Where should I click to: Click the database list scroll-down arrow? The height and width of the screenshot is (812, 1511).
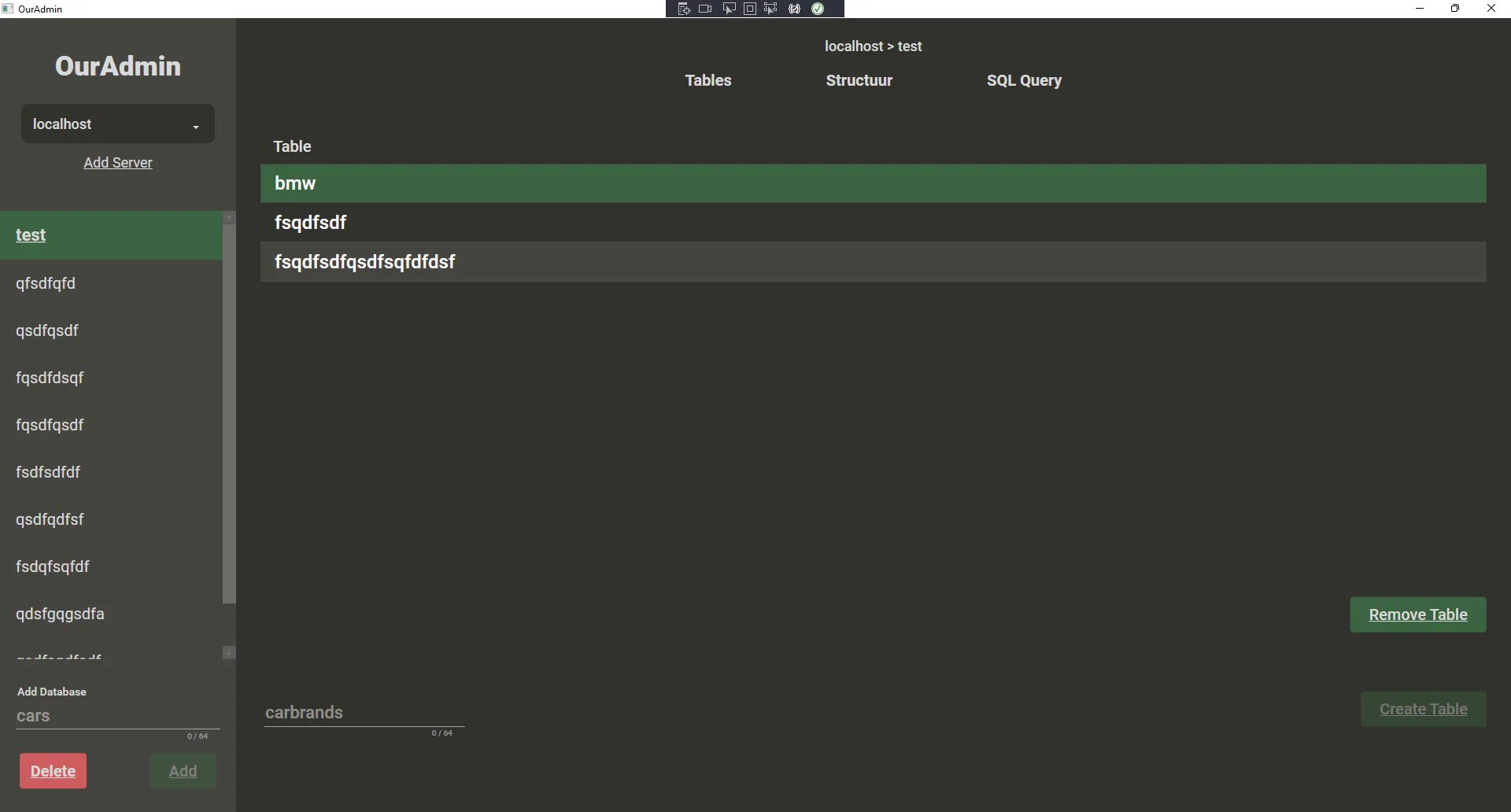tap(229, 652)
